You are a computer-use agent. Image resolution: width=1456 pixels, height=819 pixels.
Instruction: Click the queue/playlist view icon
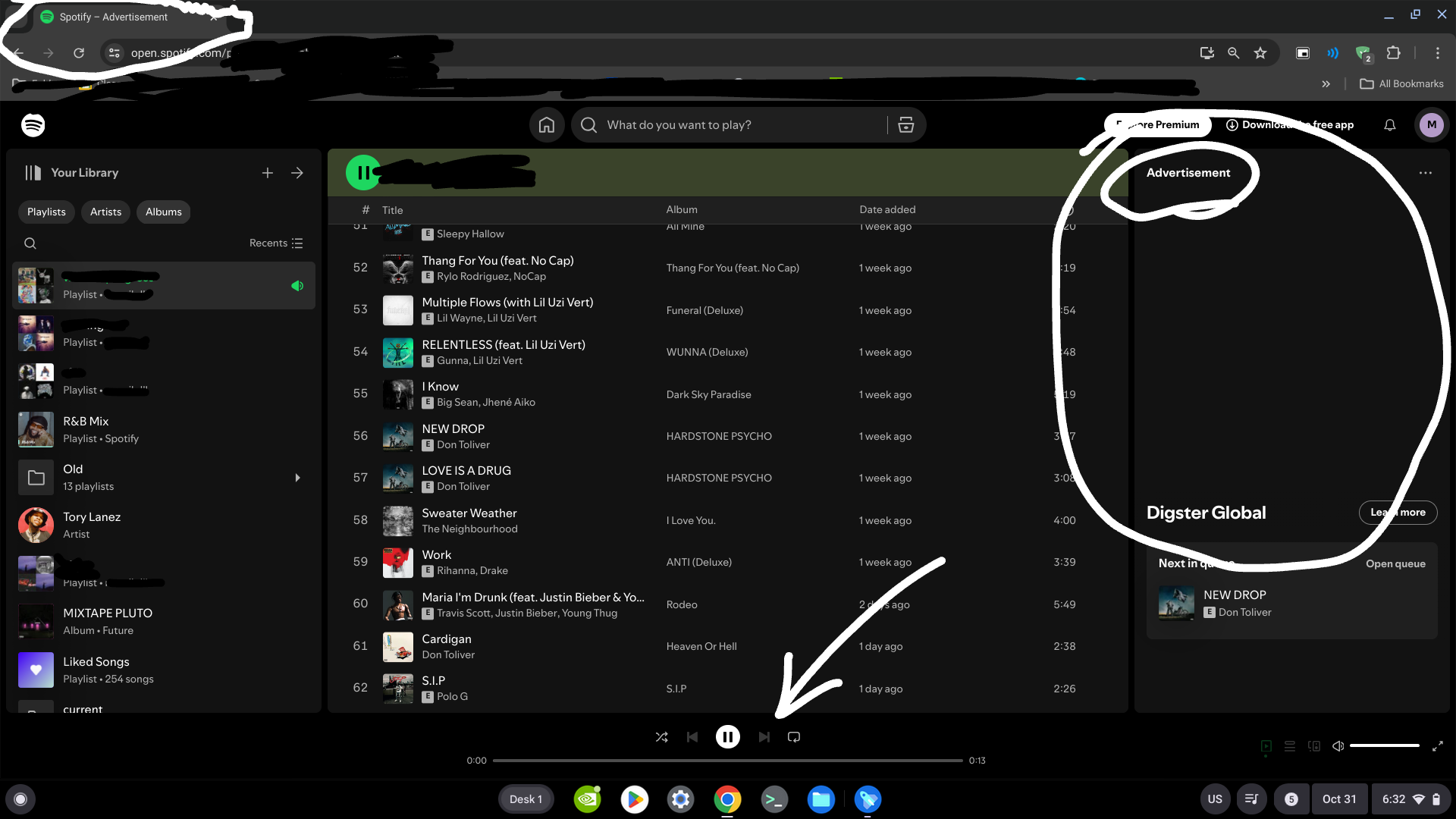[x=1289, y=746]
